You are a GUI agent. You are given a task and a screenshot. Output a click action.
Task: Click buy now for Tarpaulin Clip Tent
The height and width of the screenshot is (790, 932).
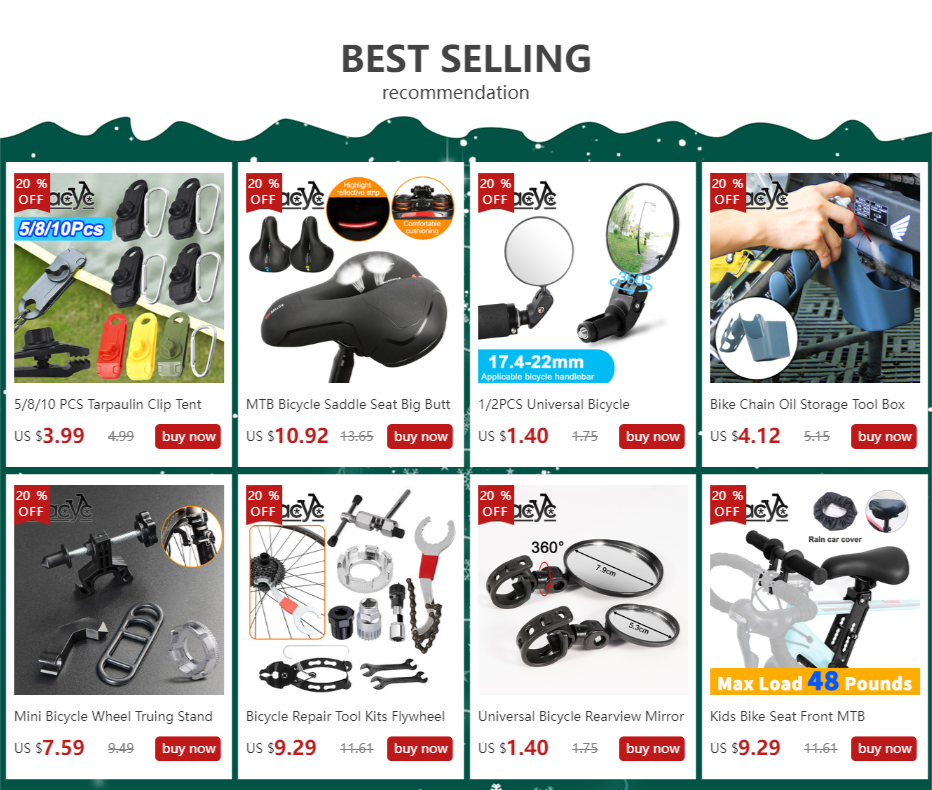[x=188, y=436]
